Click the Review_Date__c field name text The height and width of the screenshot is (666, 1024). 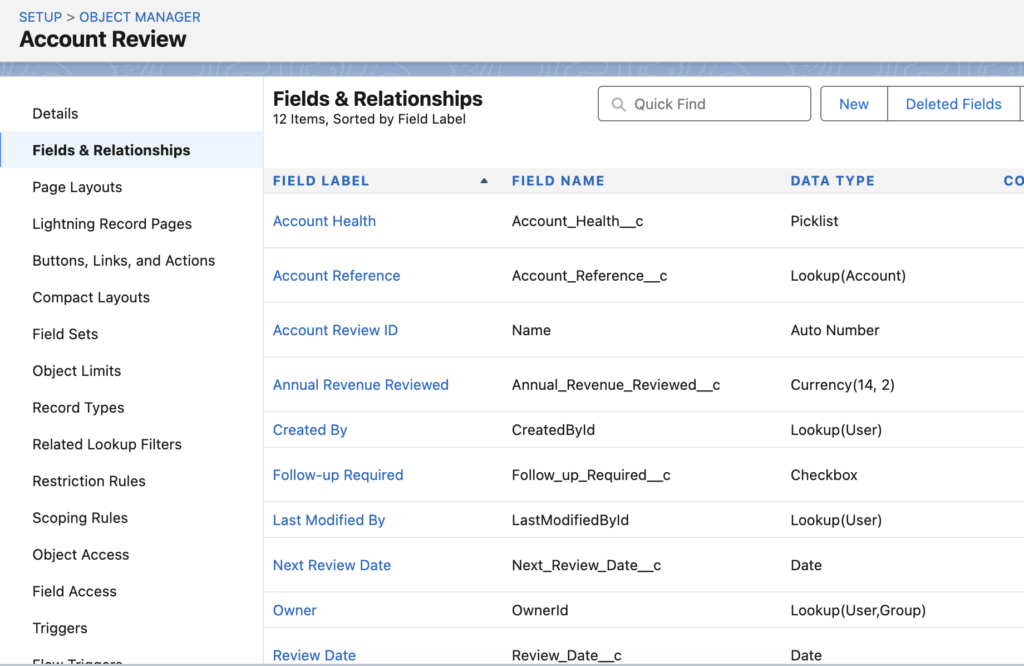point(566,655)
